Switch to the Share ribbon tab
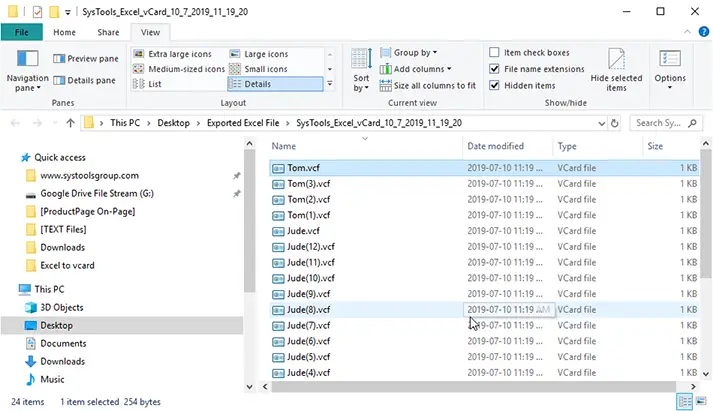This screenshot has width=713, height=411. (108, 32)
